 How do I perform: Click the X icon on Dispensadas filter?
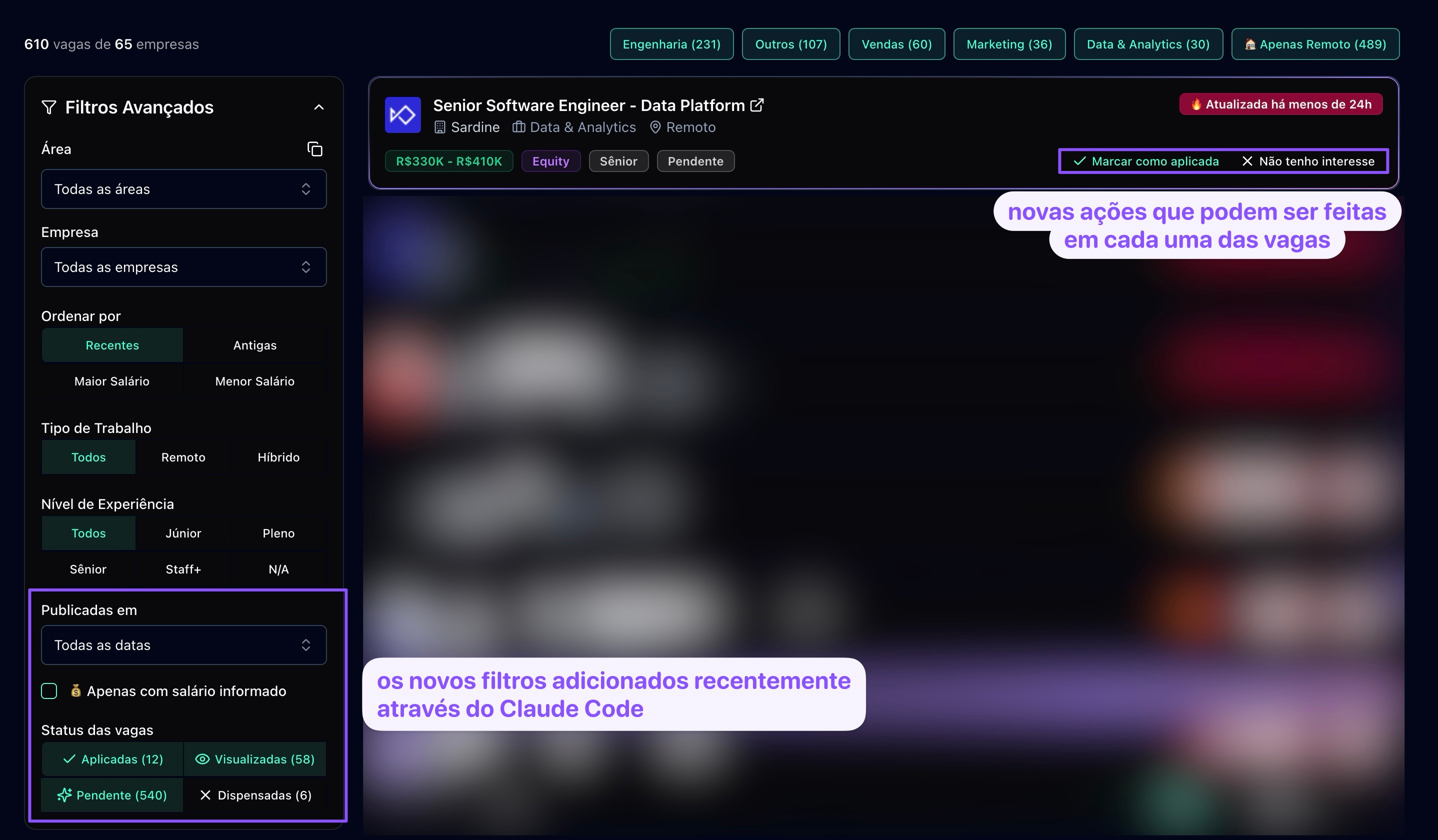205,795
